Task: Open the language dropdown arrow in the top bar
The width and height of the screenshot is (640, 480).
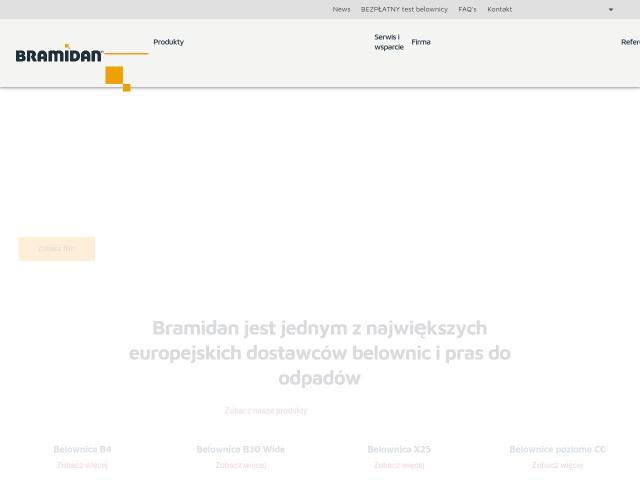Action: point(611,9)
